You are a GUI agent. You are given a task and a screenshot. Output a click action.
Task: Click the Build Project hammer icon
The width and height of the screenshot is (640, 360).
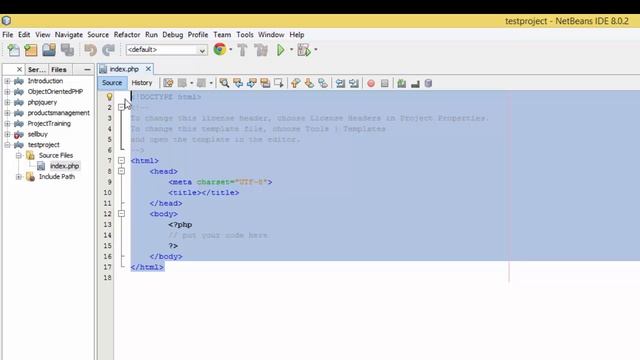pos(242,50)
